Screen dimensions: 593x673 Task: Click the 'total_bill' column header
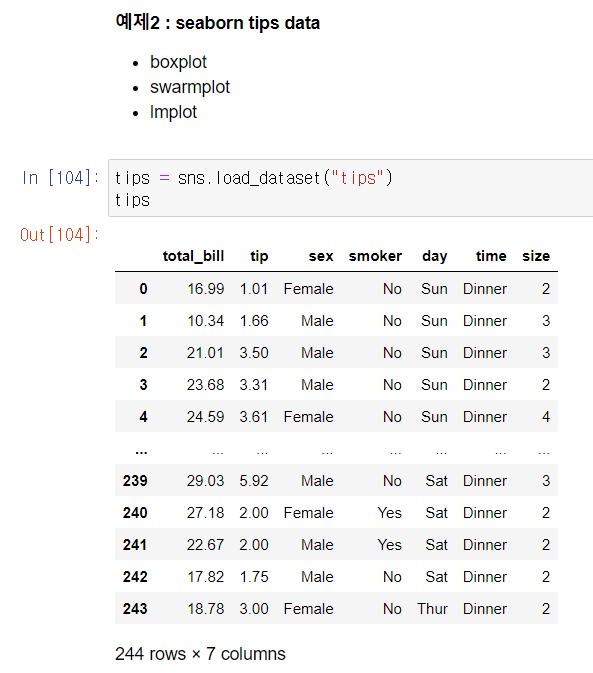[193, 256]
